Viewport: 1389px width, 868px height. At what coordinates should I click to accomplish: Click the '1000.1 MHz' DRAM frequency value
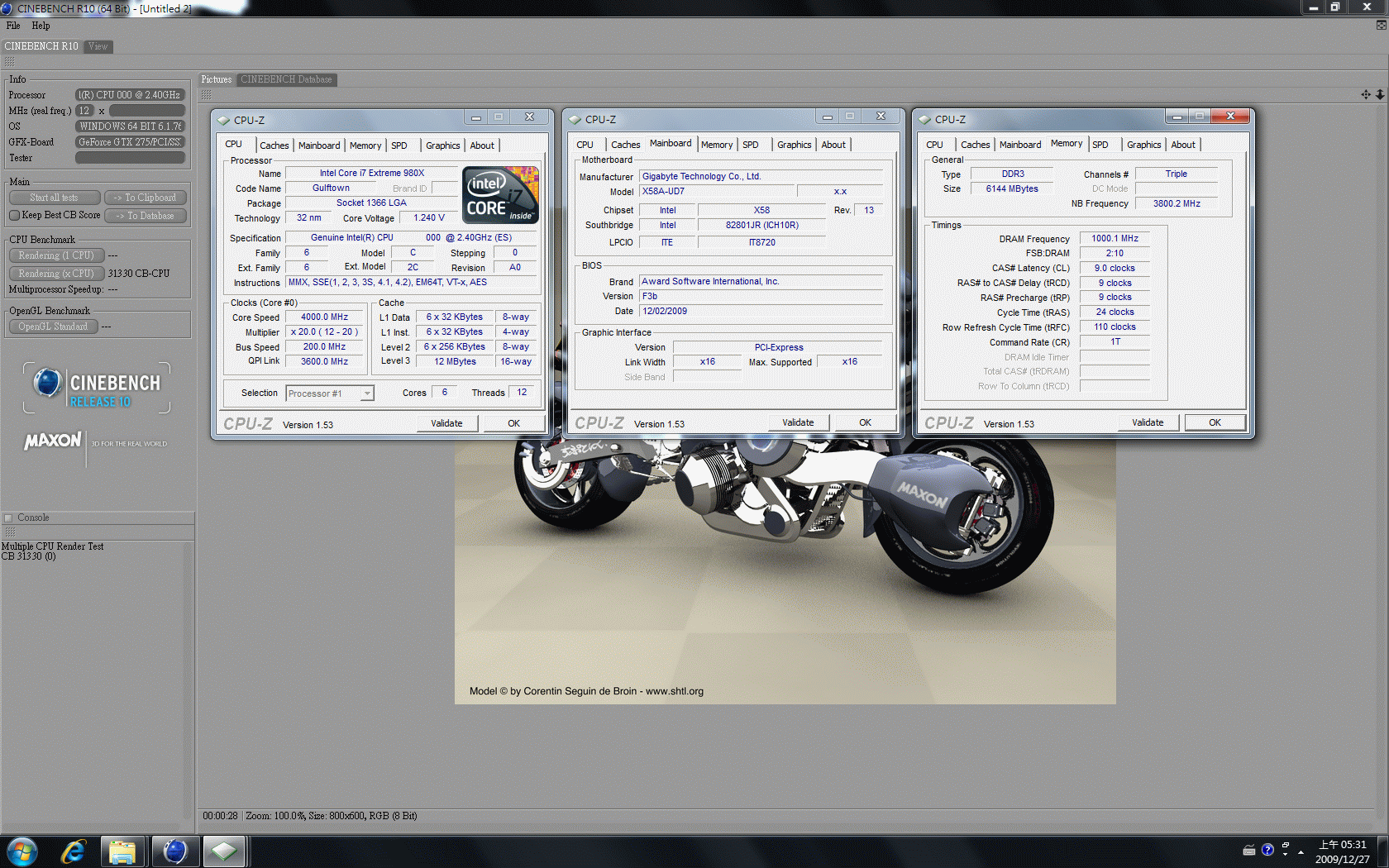[x=1115, y=239]
